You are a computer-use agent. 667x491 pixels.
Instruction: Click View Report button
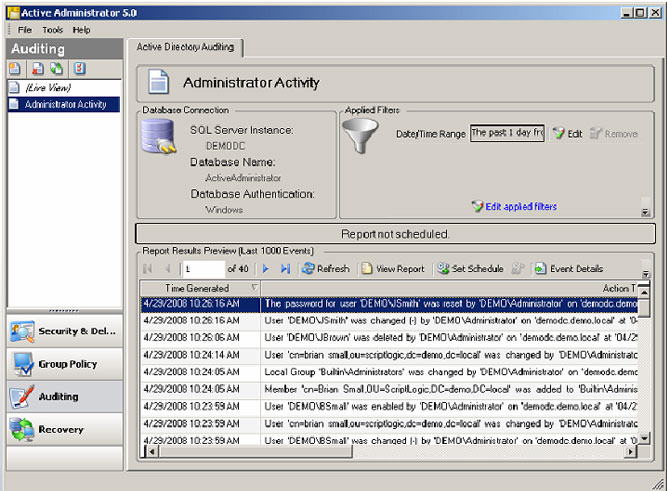coord(393,268)
